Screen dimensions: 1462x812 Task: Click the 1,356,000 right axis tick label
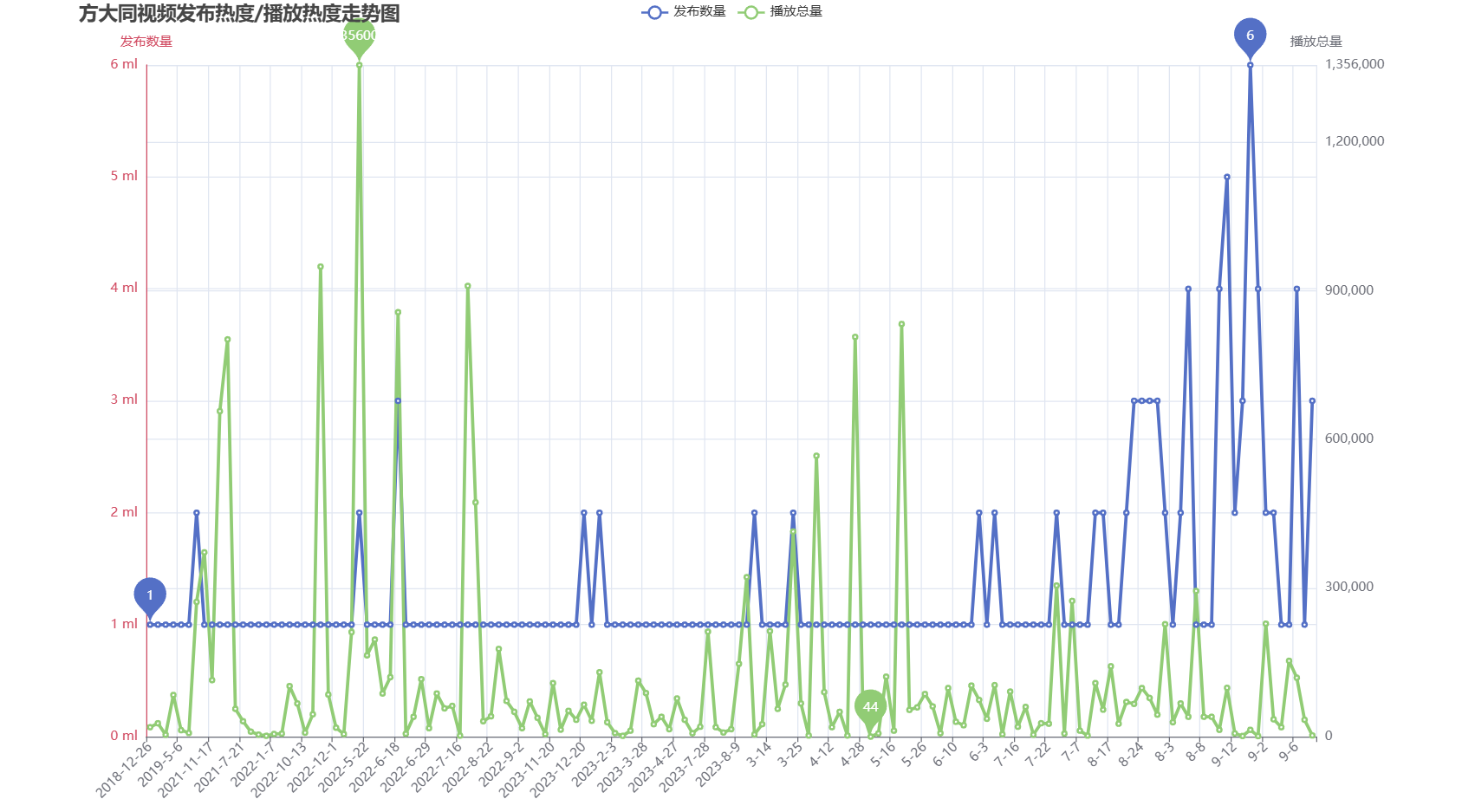coord(1355,64)
